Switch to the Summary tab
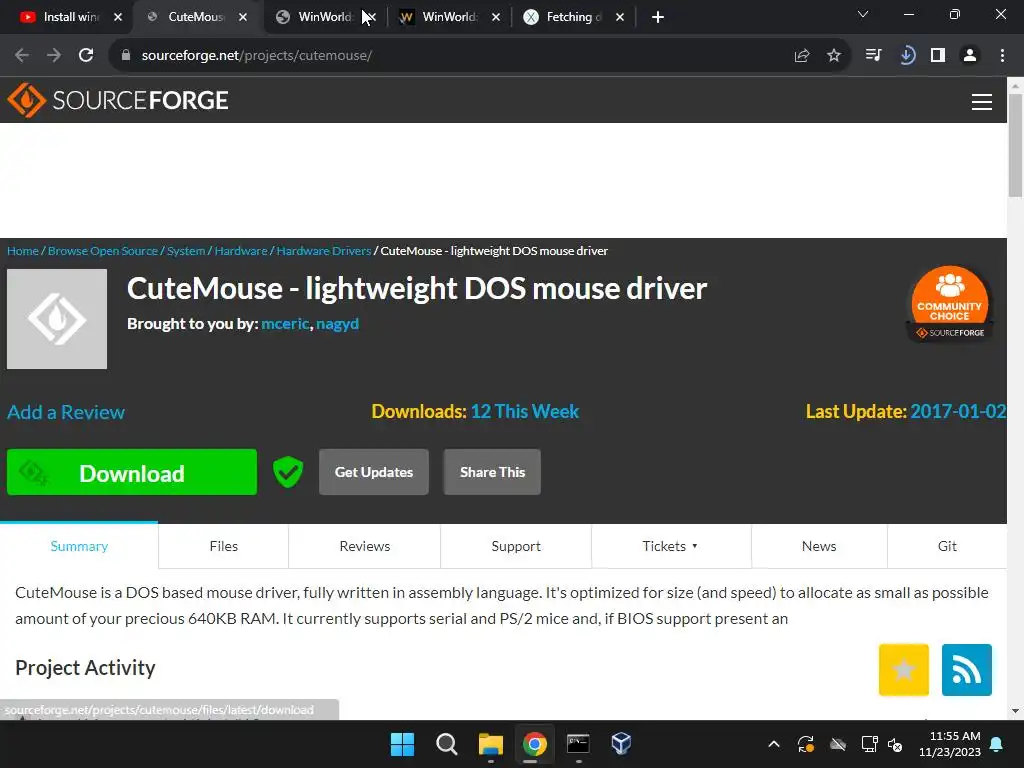 tap(79, 546)
